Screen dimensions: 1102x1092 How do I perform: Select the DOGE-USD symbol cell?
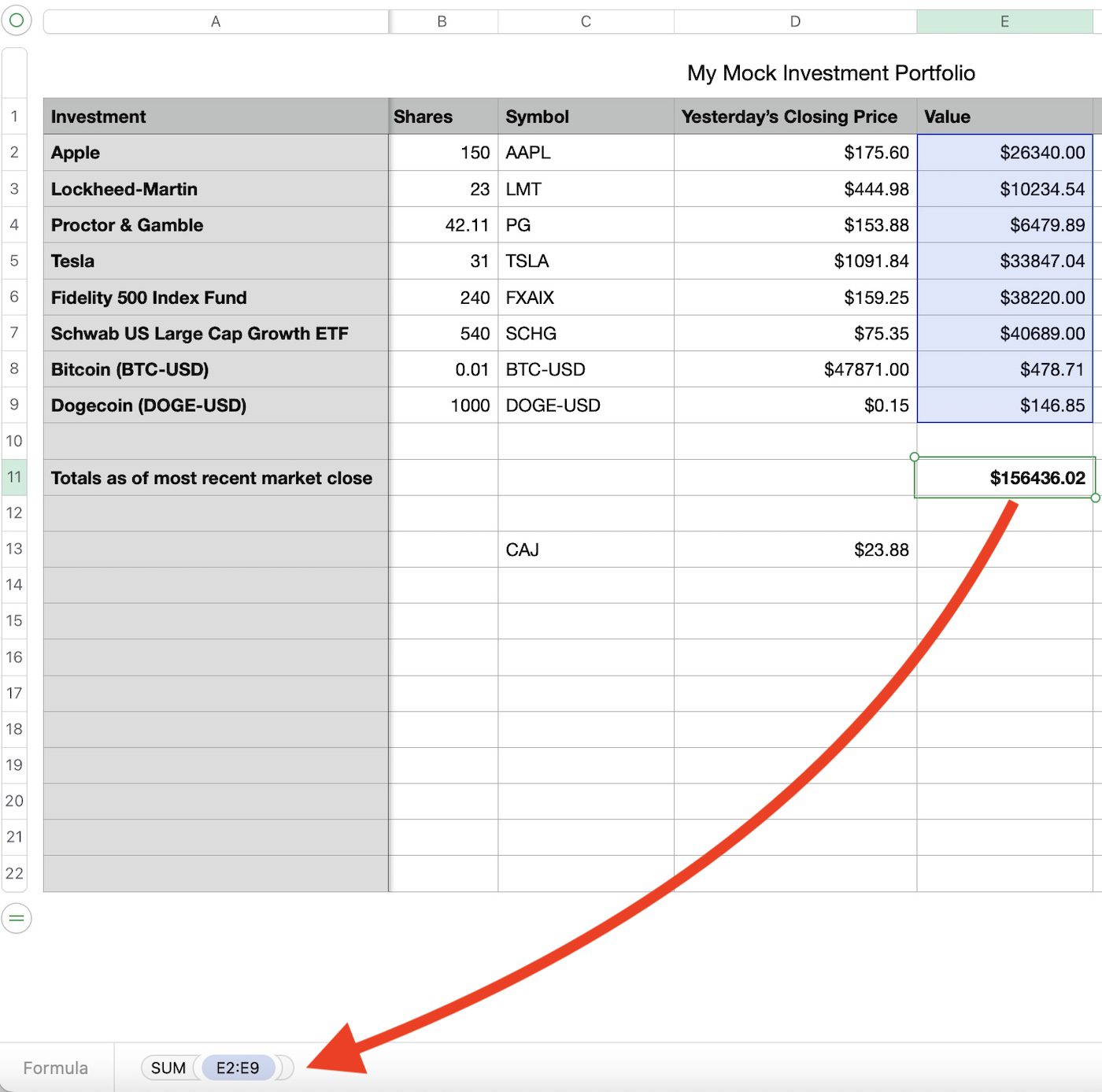pyautogui.click(x=586, y=405)
